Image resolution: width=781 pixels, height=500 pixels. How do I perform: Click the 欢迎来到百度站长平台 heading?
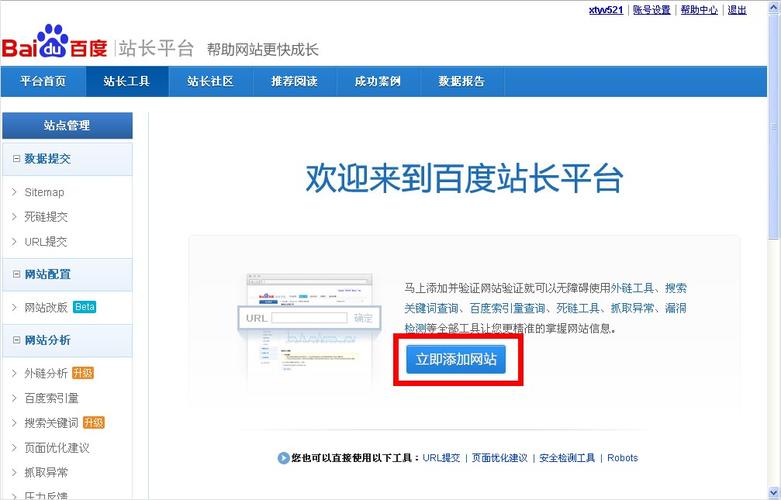tap(464, 178)
